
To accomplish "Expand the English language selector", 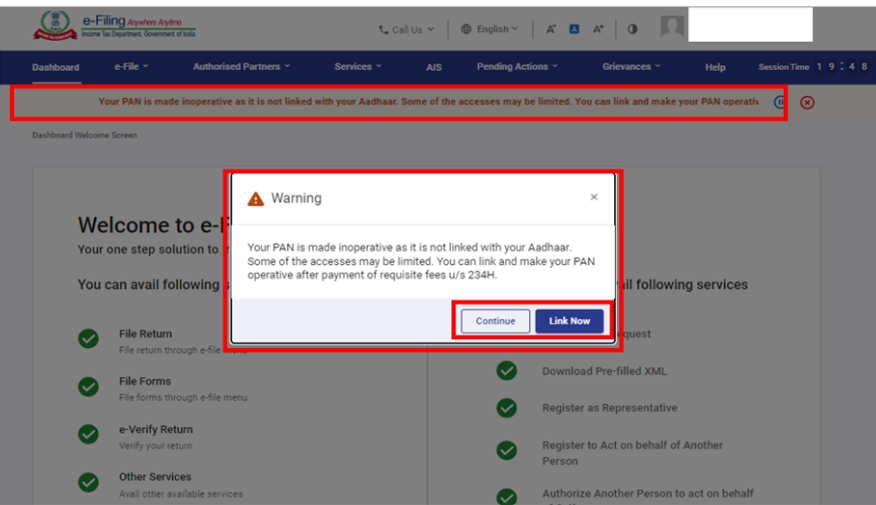I will point(490,30).
